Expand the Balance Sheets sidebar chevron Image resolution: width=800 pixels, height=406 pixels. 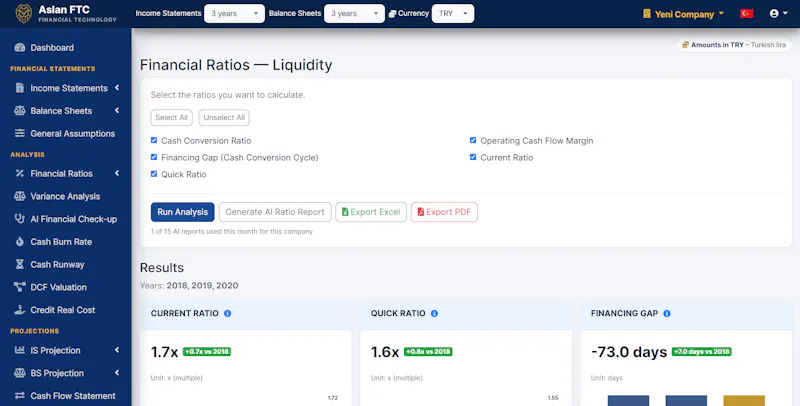tap(117, 110)
